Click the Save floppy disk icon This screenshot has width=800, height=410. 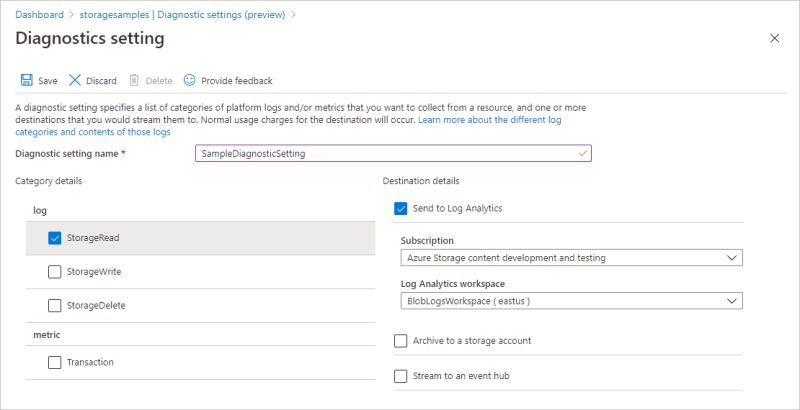(x=27, y=80)
